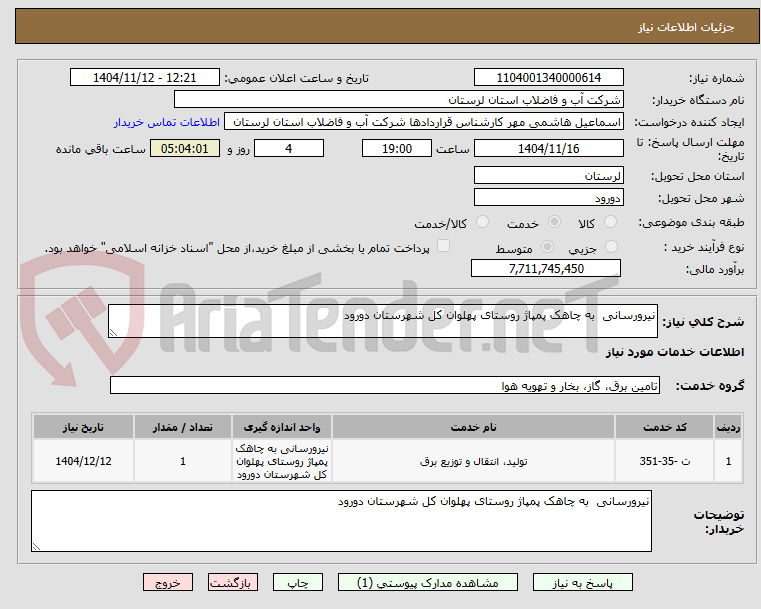Click service code cell ت -35-351
Viewport: 761px width, 609px height.
(664, 461)
